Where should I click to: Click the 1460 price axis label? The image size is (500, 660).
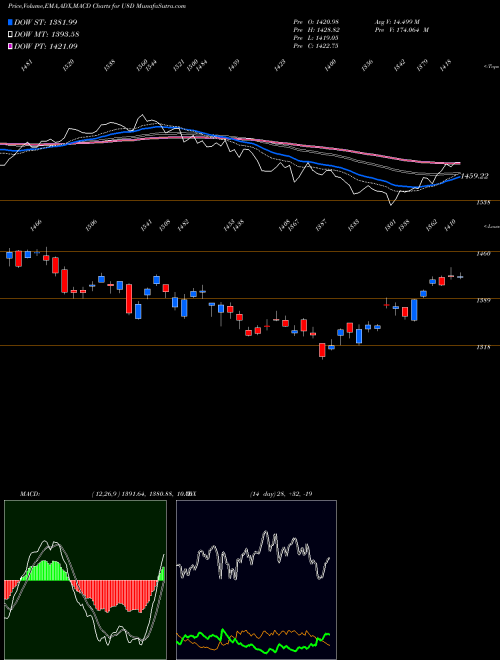click(x=483, y=254)
